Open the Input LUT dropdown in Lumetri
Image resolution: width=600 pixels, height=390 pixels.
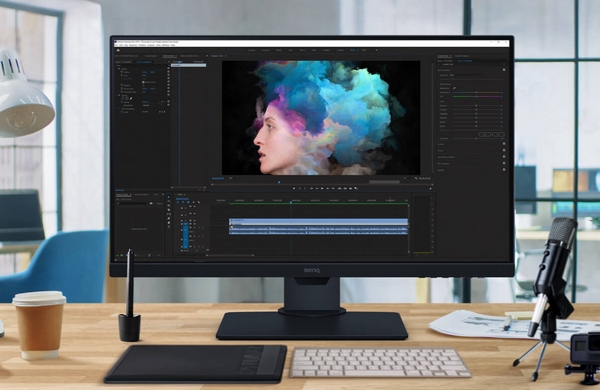[x=465, y=75]
